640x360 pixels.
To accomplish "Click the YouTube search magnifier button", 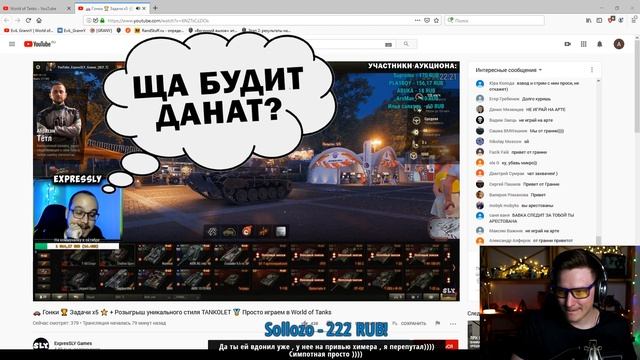I will click(406, 44).
